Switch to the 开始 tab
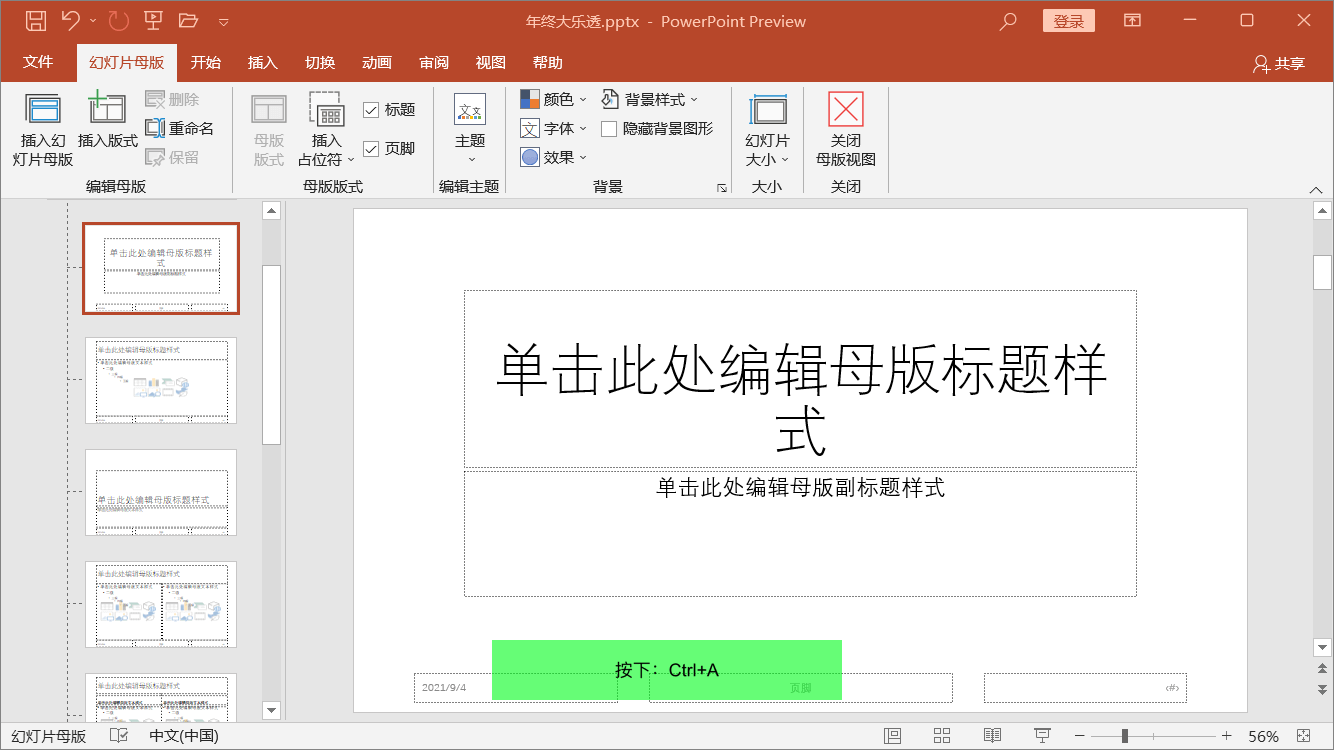The image size is (1334, 750). 206,62
